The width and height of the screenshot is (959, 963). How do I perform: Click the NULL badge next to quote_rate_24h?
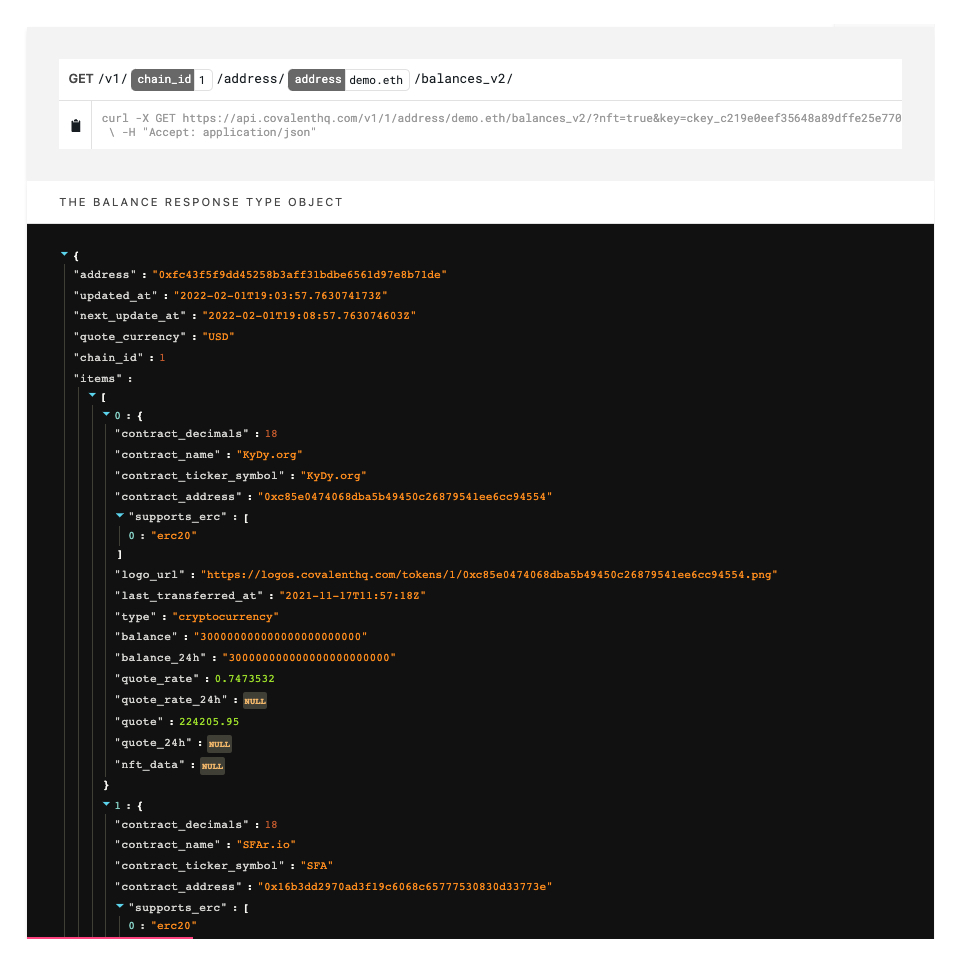[255, 701]
